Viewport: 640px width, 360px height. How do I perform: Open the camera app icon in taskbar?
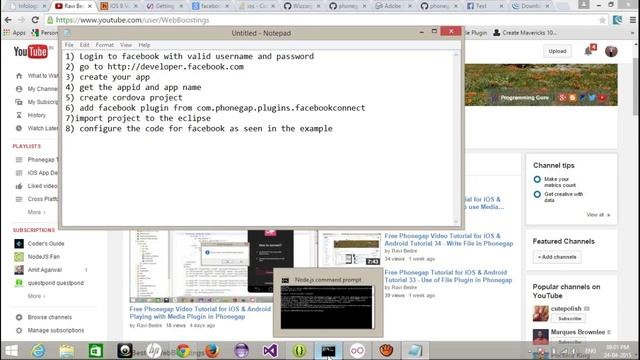point(125,351)
